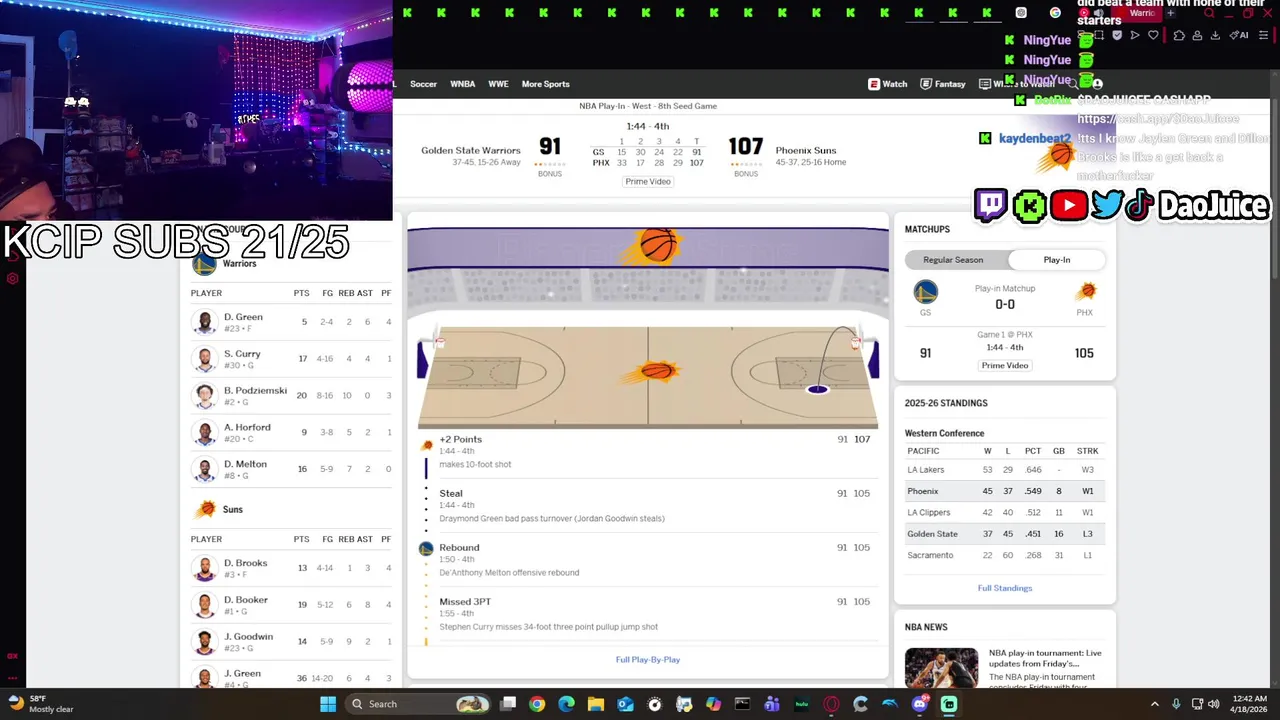Click the Golden State Warriors team name
Image resolution: width=1280 pixels, height=720 pixels.
(470, 150)
